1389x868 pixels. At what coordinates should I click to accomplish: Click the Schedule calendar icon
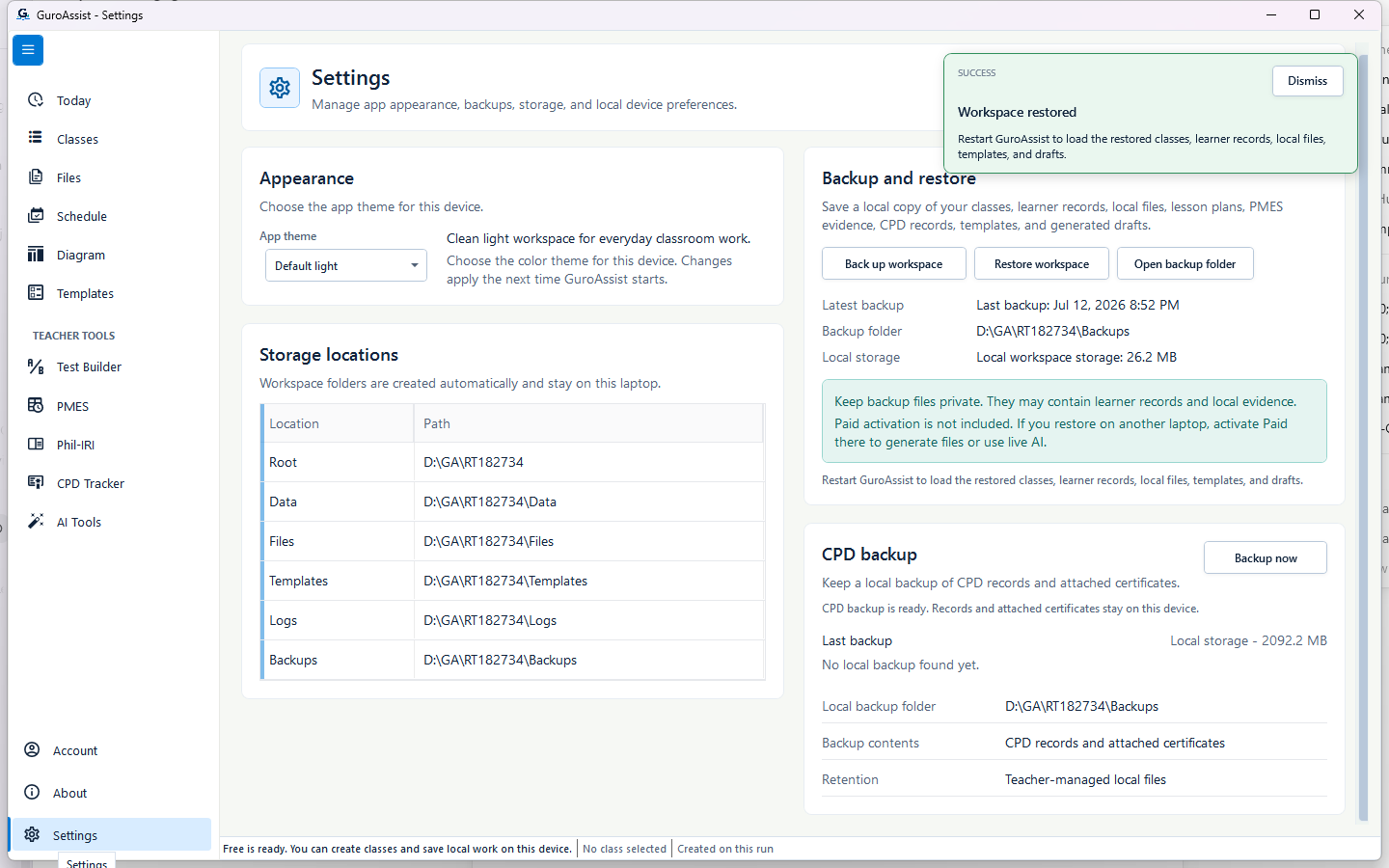point(36,215)
